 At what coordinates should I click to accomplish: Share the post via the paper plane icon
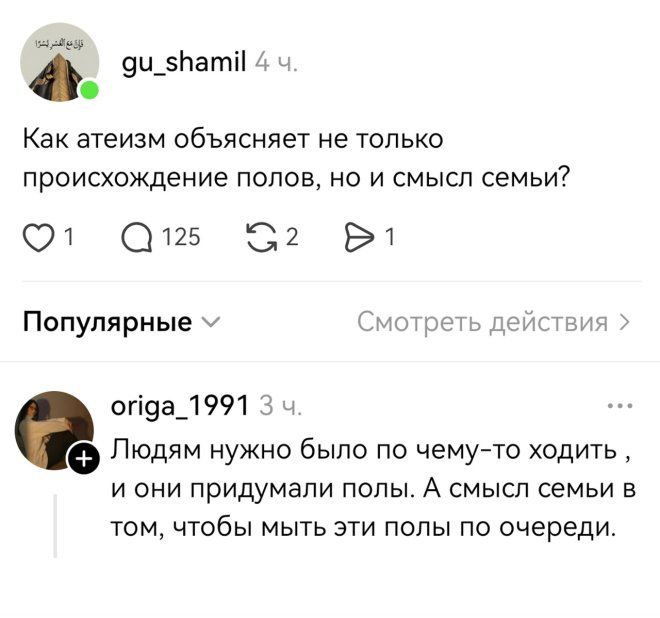(358, 237)
